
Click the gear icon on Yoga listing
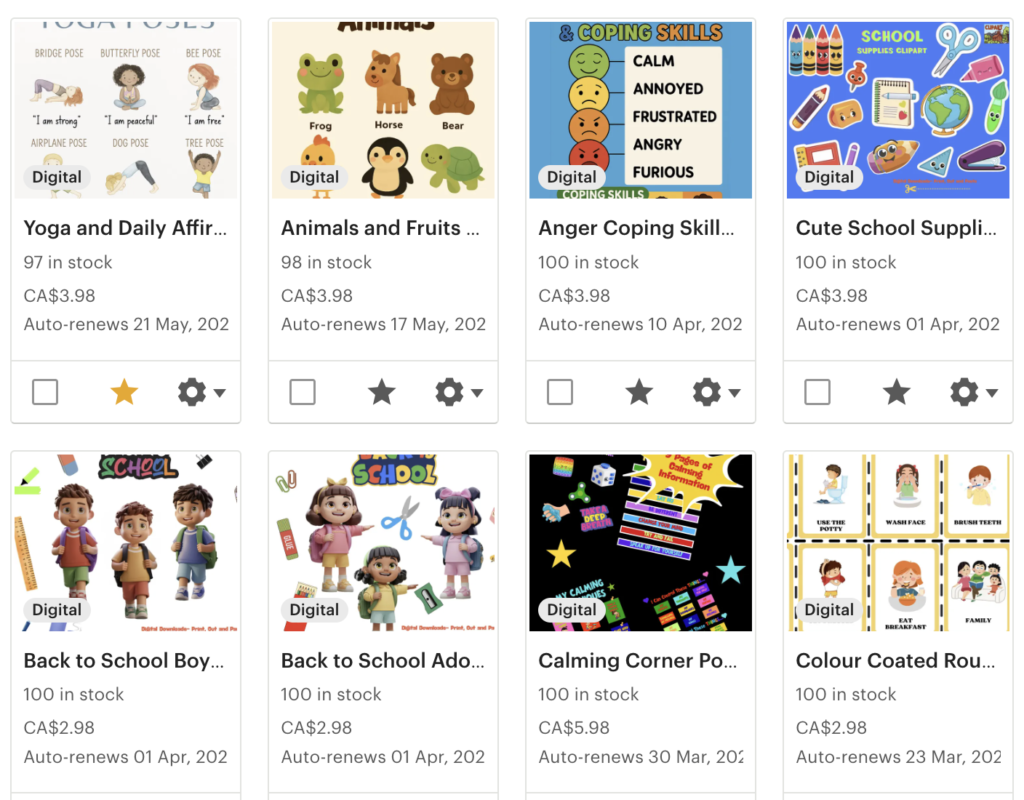click(191, 392)
